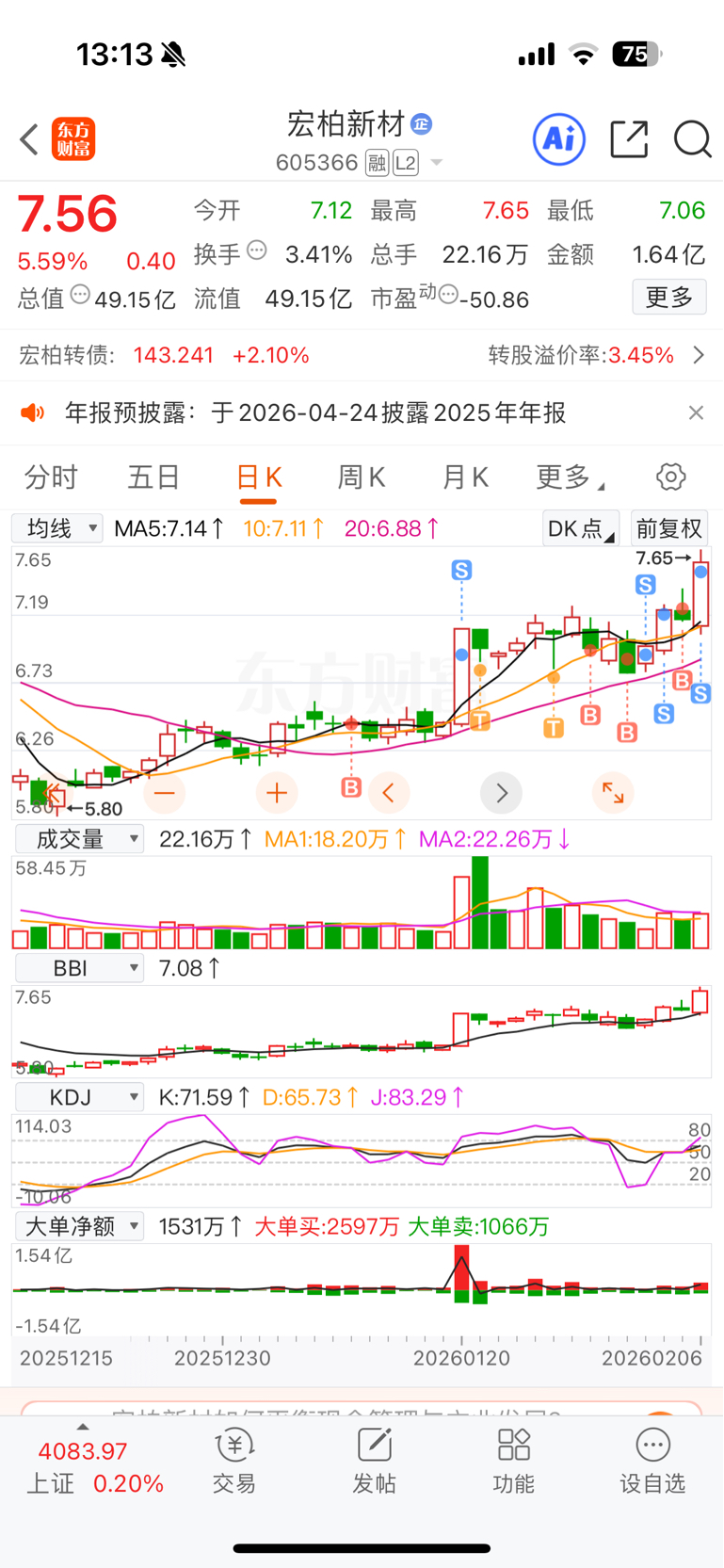
Task: Expand stock code 605366 dropdown arrow
Action: pyautogui.click(x=436, y=163)
